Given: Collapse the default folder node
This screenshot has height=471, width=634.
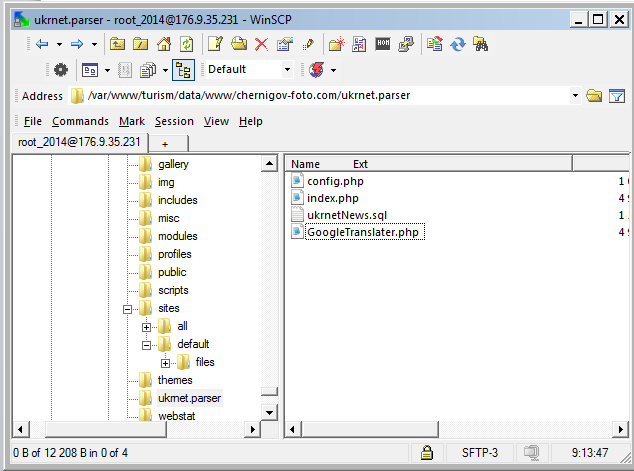Looking at the screenshot, I should click(x=146, y=345).
